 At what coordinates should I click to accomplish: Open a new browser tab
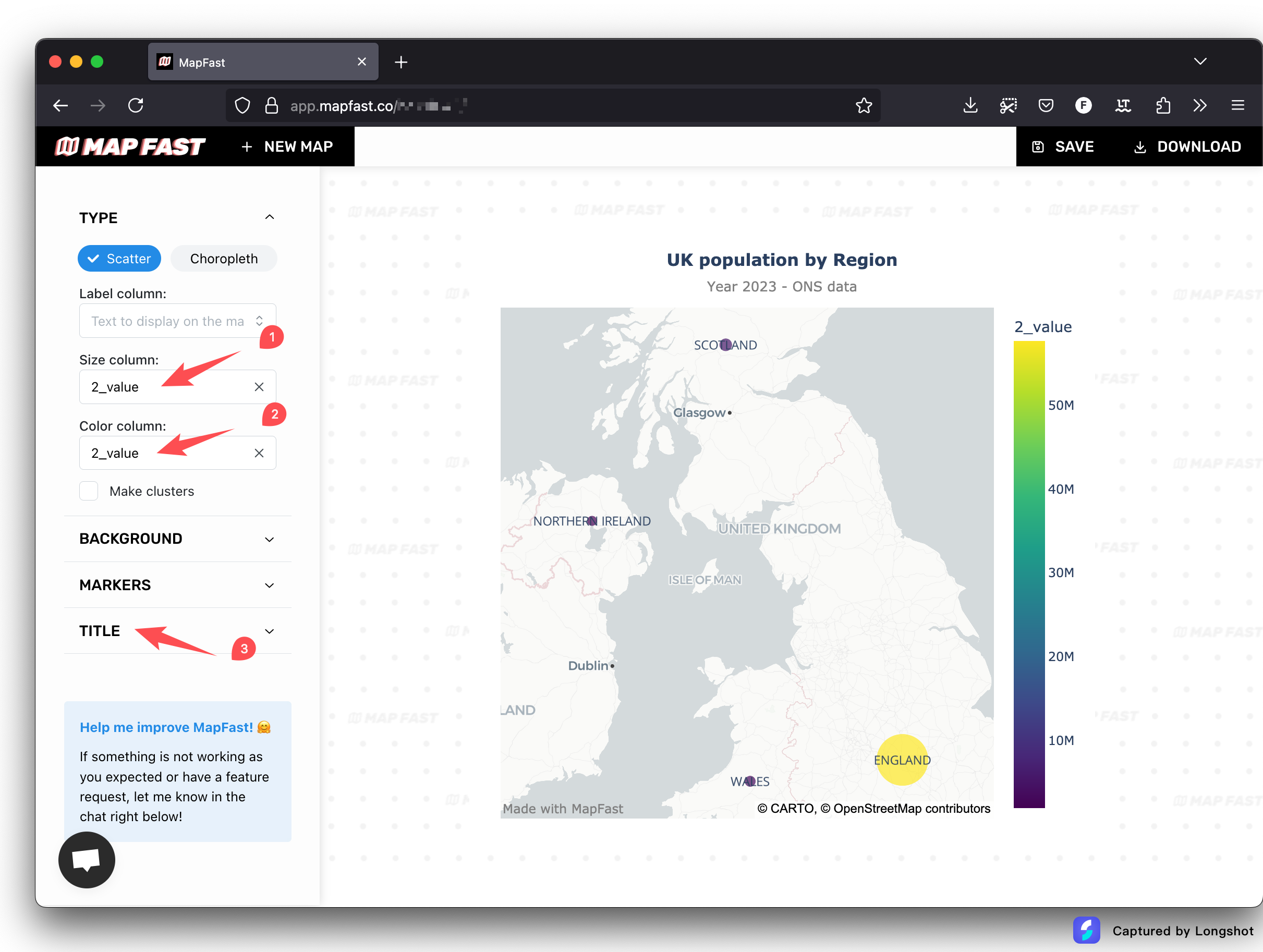coord(401,62)
